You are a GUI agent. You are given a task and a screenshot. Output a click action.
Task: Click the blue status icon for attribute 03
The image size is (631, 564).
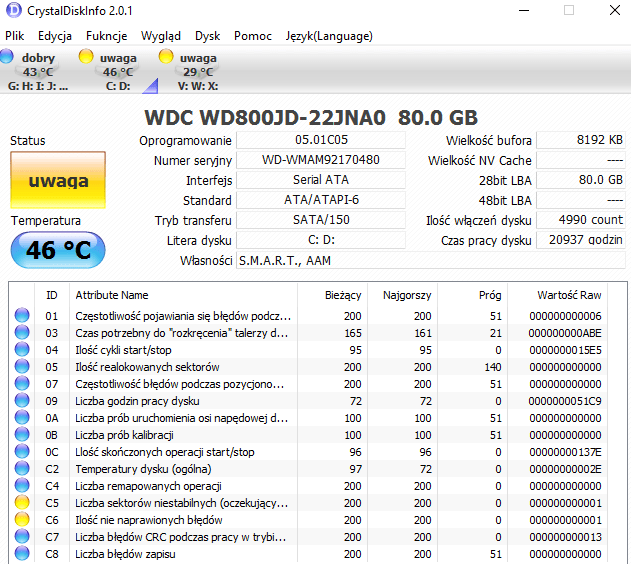22,333
